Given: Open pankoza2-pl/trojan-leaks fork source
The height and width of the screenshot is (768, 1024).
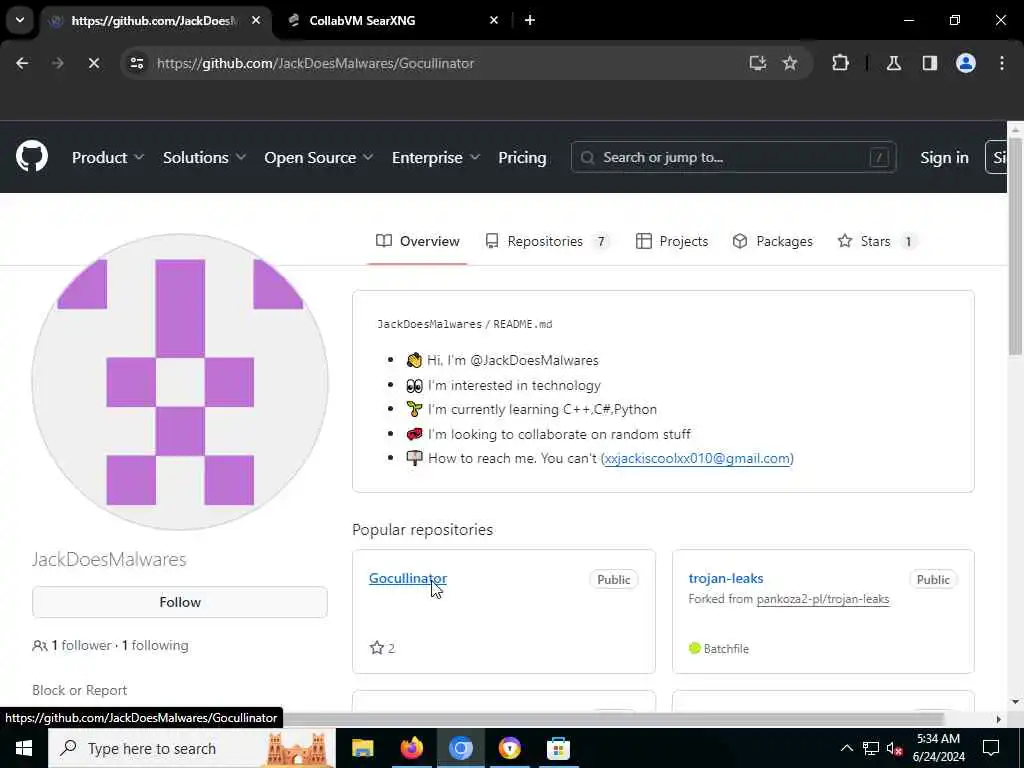Looking at the screenshot, I should coord(823,599).
